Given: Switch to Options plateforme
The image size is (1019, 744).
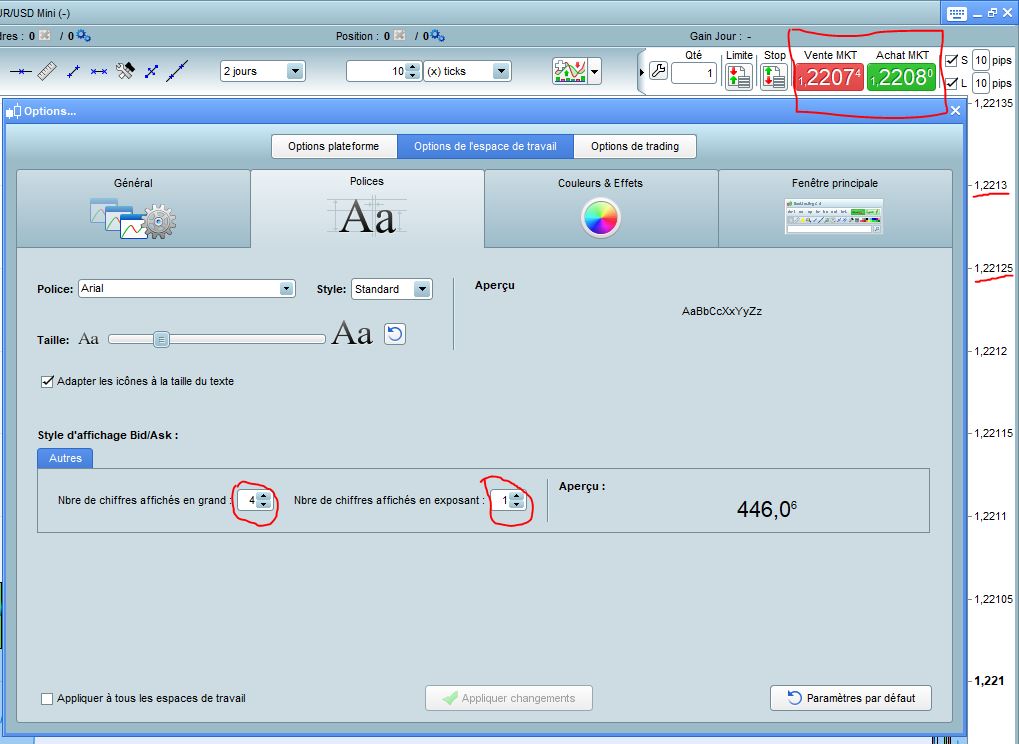Looking at the screenshot, I should coord(334,146).
